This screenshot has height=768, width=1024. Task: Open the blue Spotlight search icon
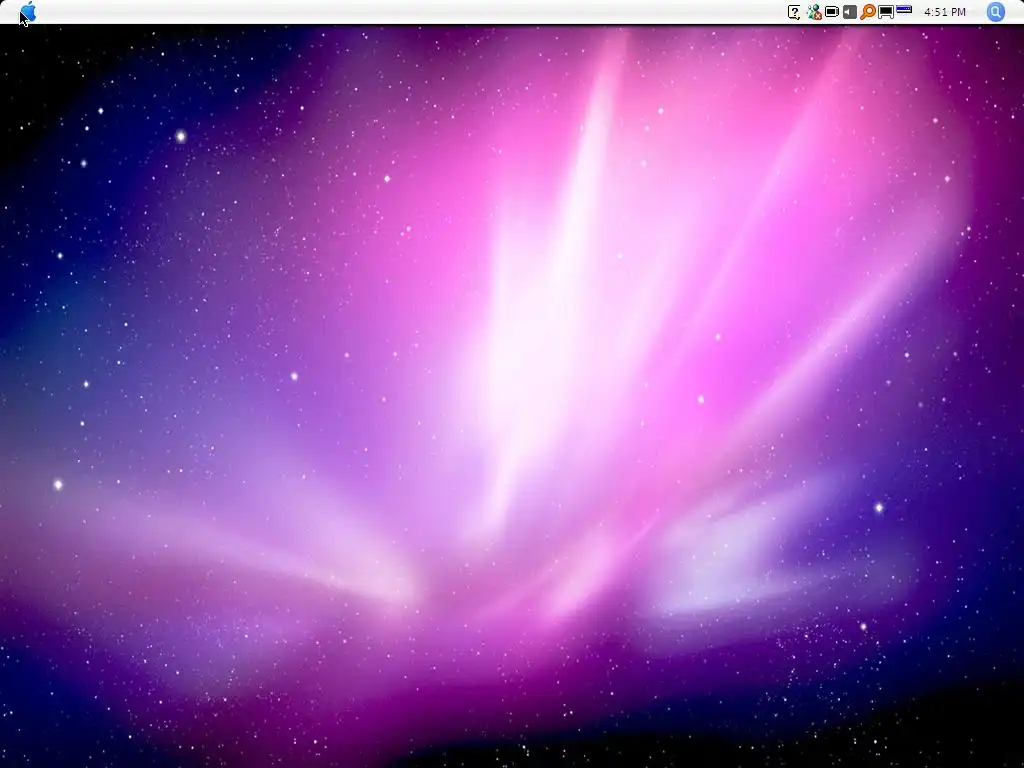click(996, 12)
